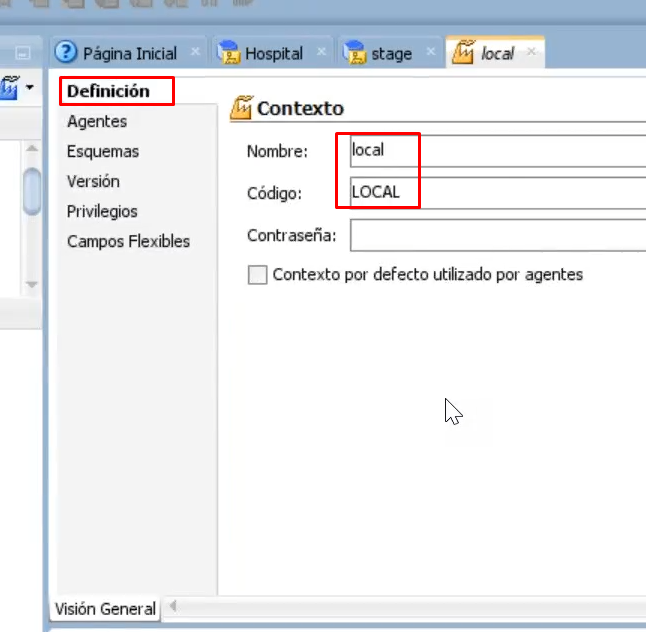Click the Nombre input field
Image resolution: width=646 pixels, height=632 pixels.
498,151
